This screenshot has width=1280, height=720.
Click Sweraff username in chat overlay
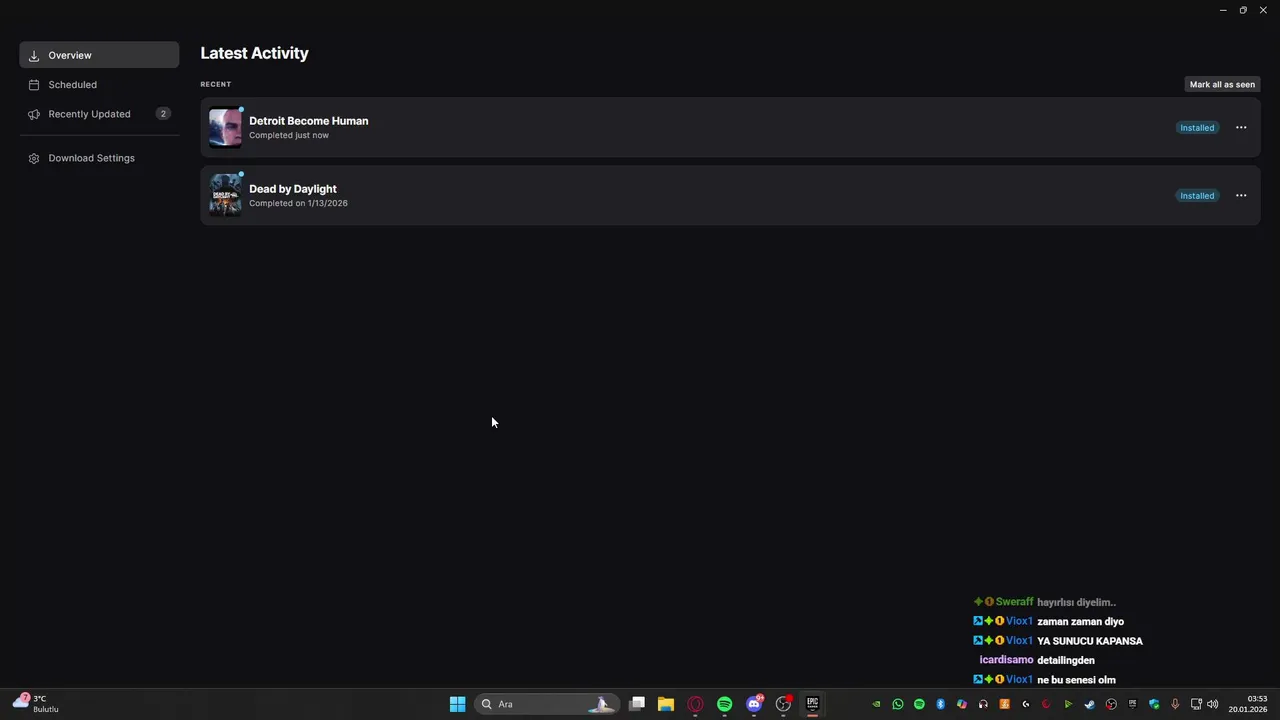[1014, 602]
